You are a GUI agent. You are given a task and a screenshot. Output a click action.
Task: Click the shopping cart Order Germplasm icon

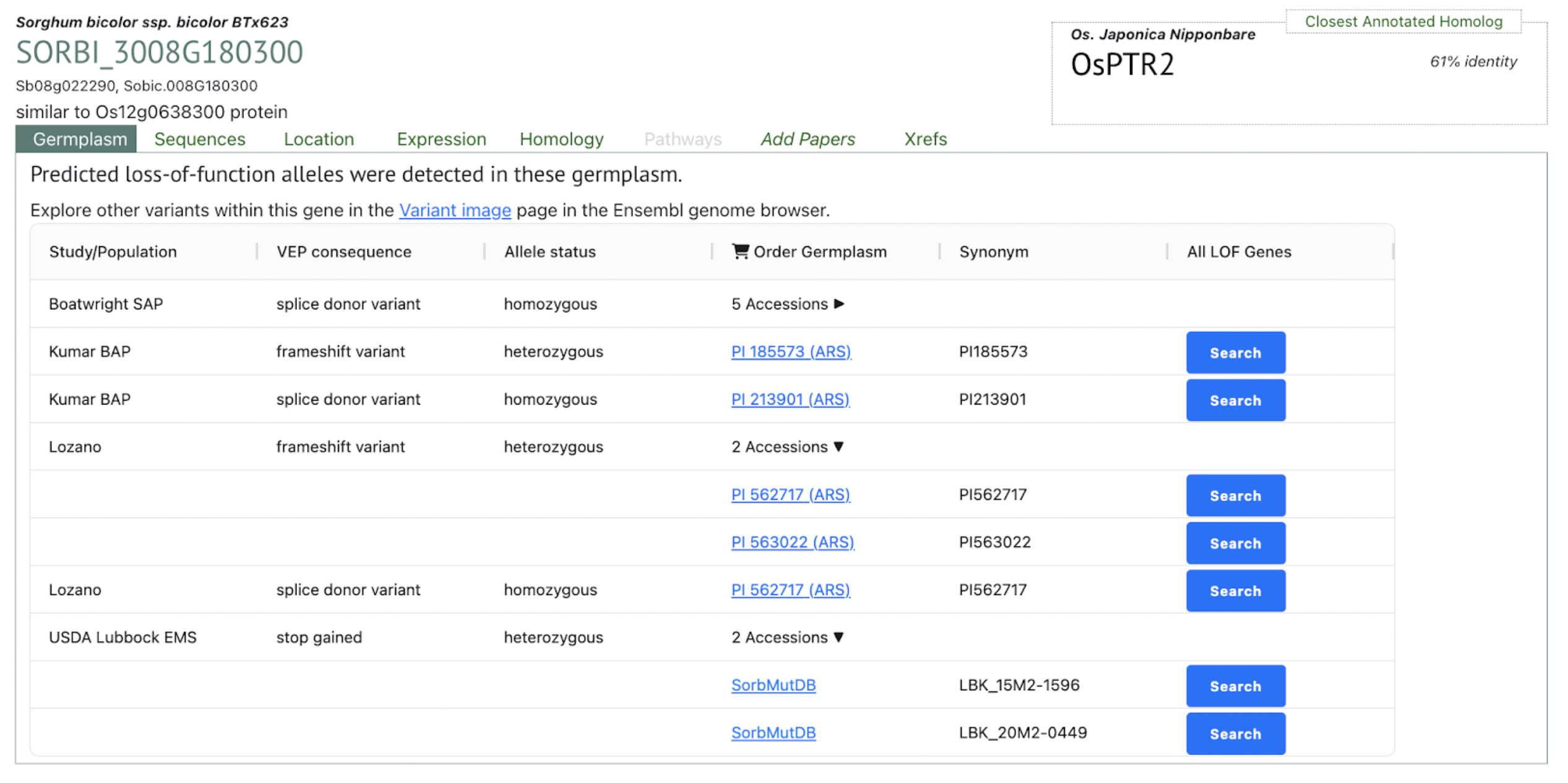pyautogui.click(x=739, y=251)
